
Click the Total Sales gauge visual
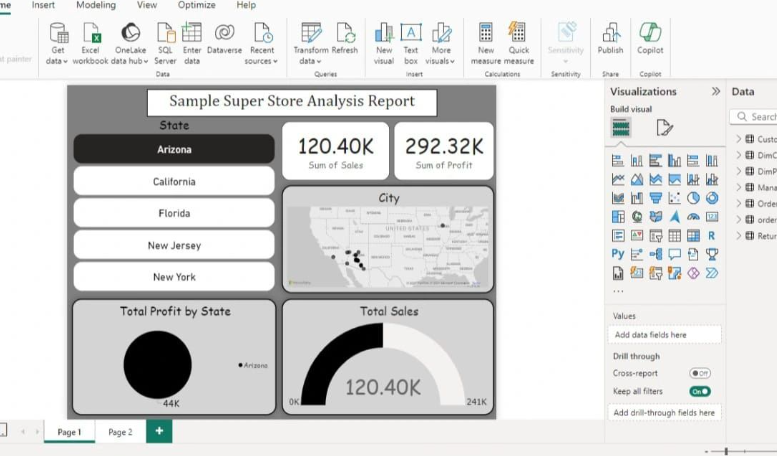click(x=387, y=370)
